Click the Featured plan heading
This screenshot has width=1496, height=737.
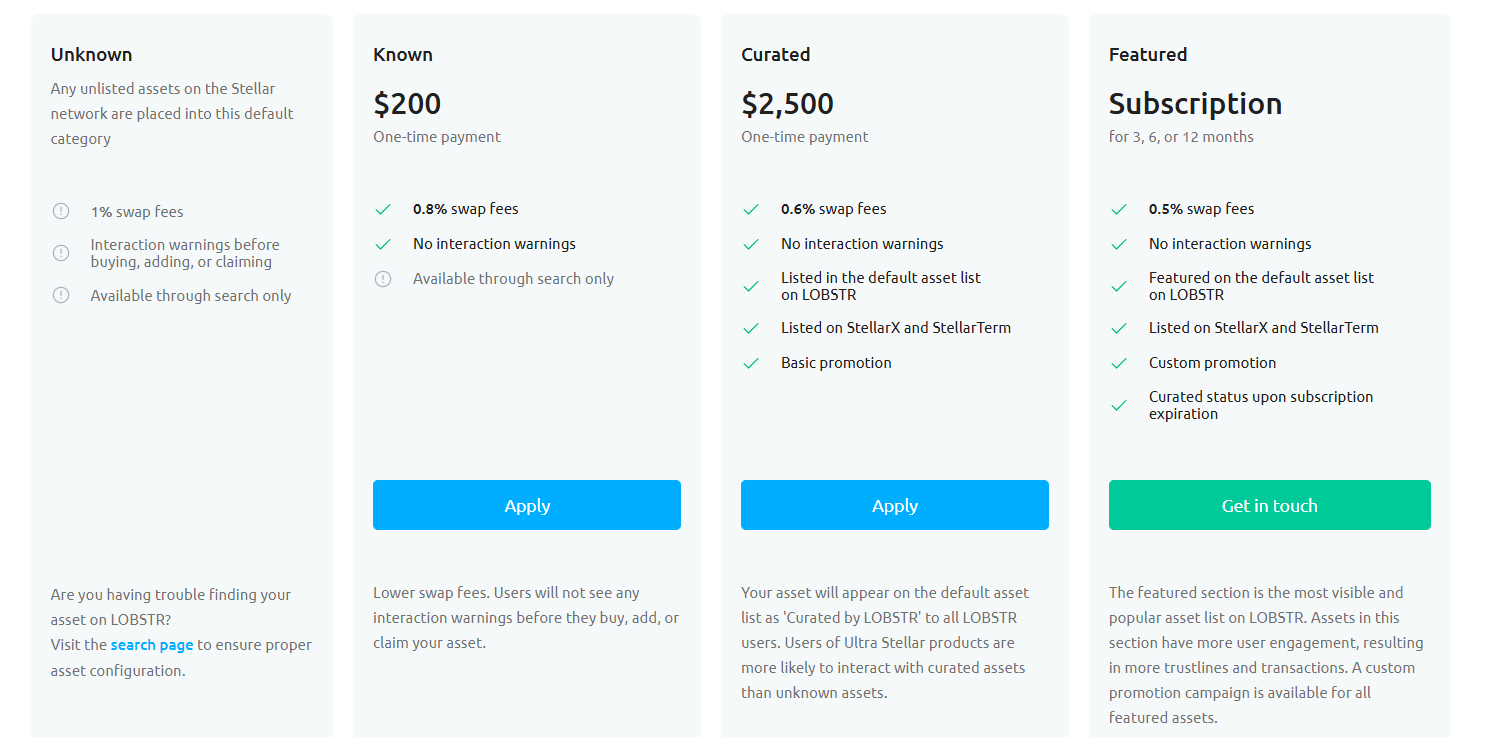(x=1148, y=55)
